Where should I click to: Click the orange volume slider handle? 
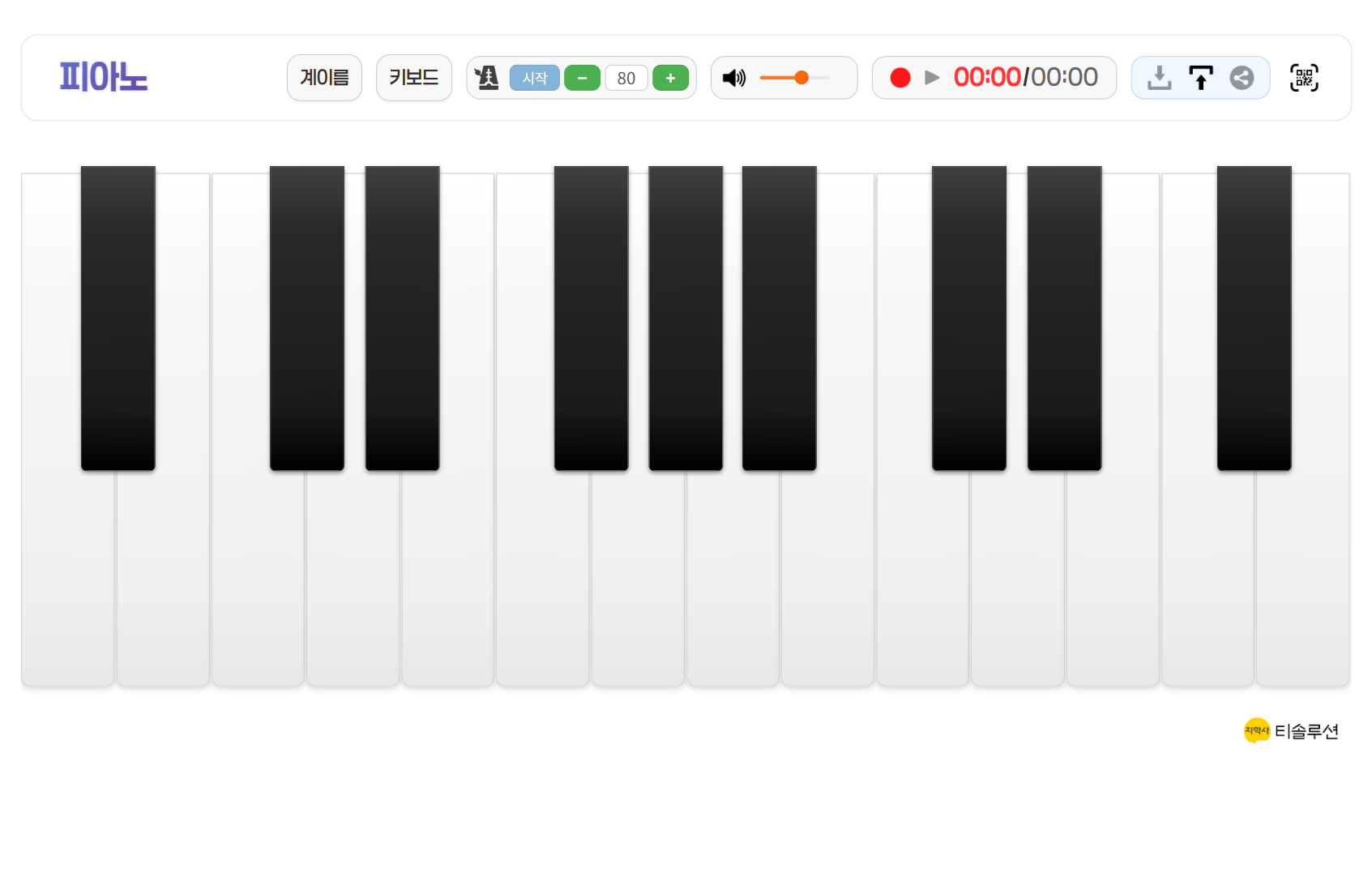click(801, 78)
